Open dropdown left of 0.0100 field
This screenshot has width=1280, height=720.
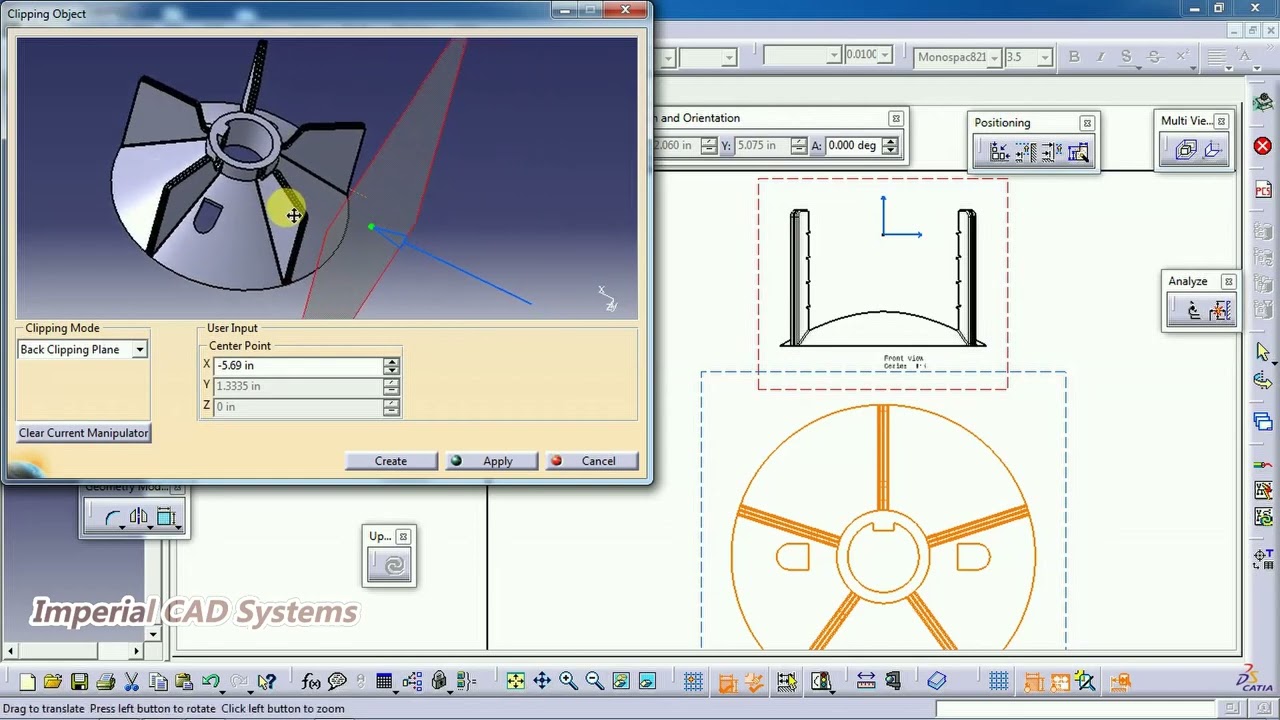coord(834,57)
